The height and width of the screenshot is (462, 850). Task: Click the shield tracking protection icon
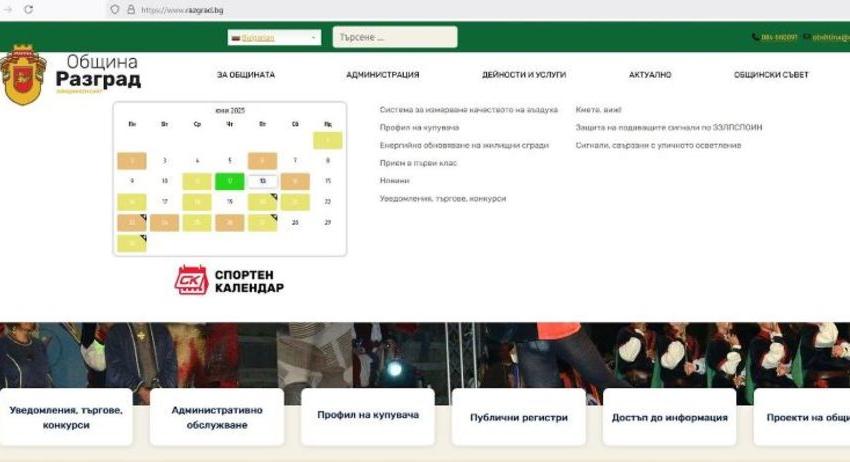coord(115,9)
